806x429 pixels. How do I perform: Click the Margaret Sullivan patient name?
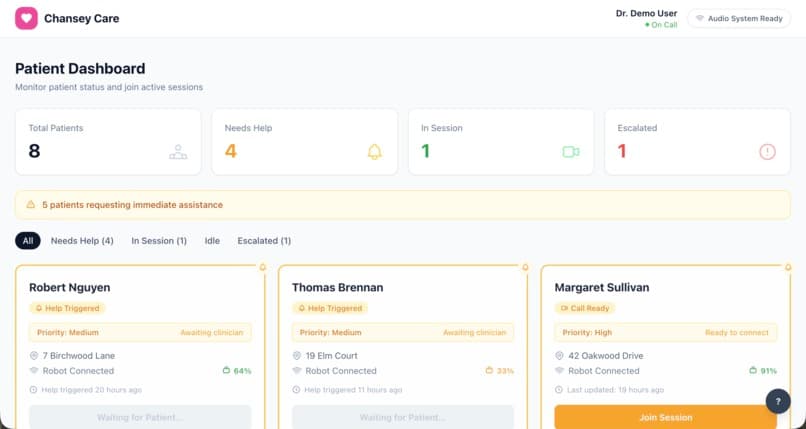(602, 287)
